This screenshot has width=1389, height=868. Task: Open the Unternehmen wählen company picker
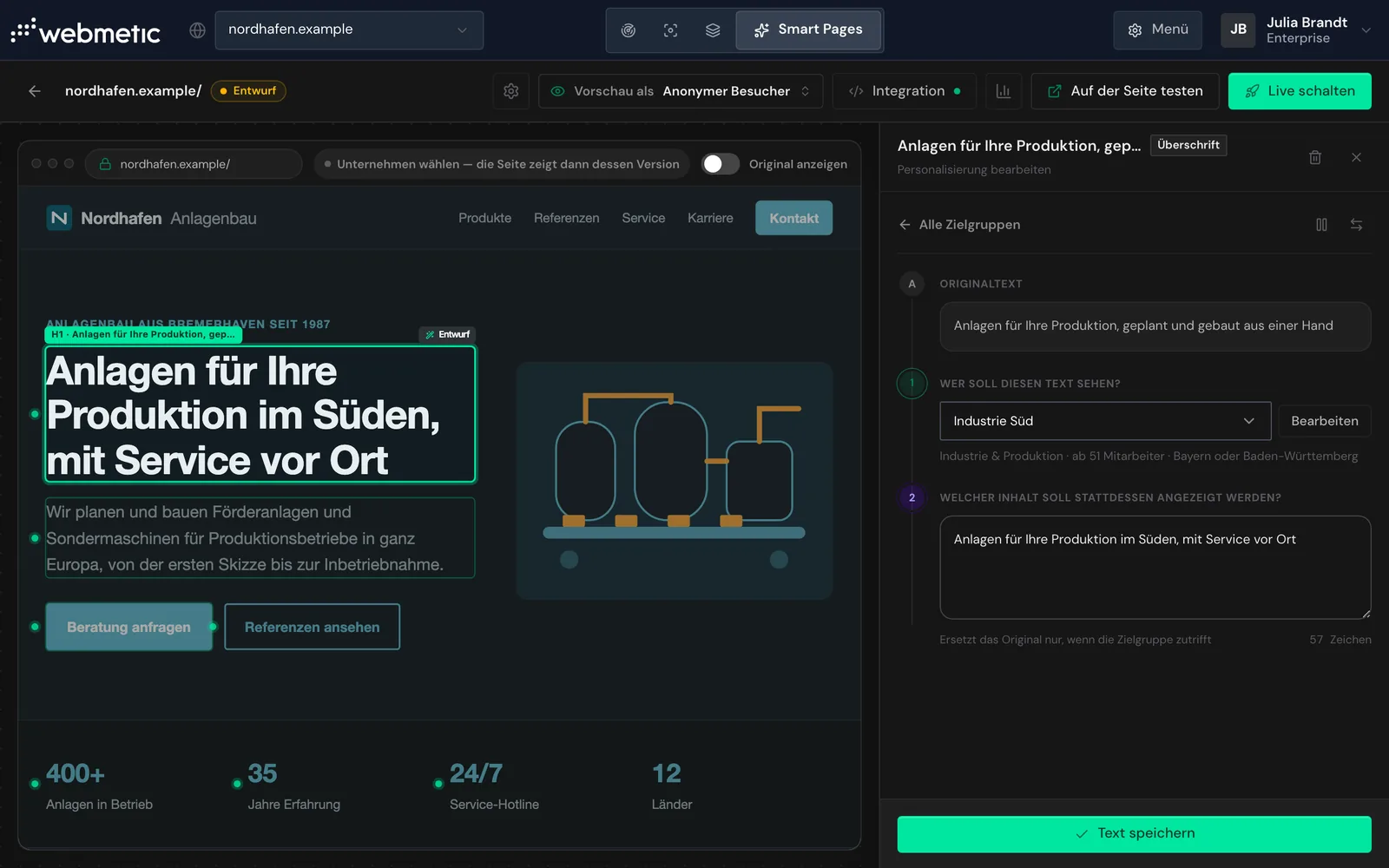[x=502, y=164]
